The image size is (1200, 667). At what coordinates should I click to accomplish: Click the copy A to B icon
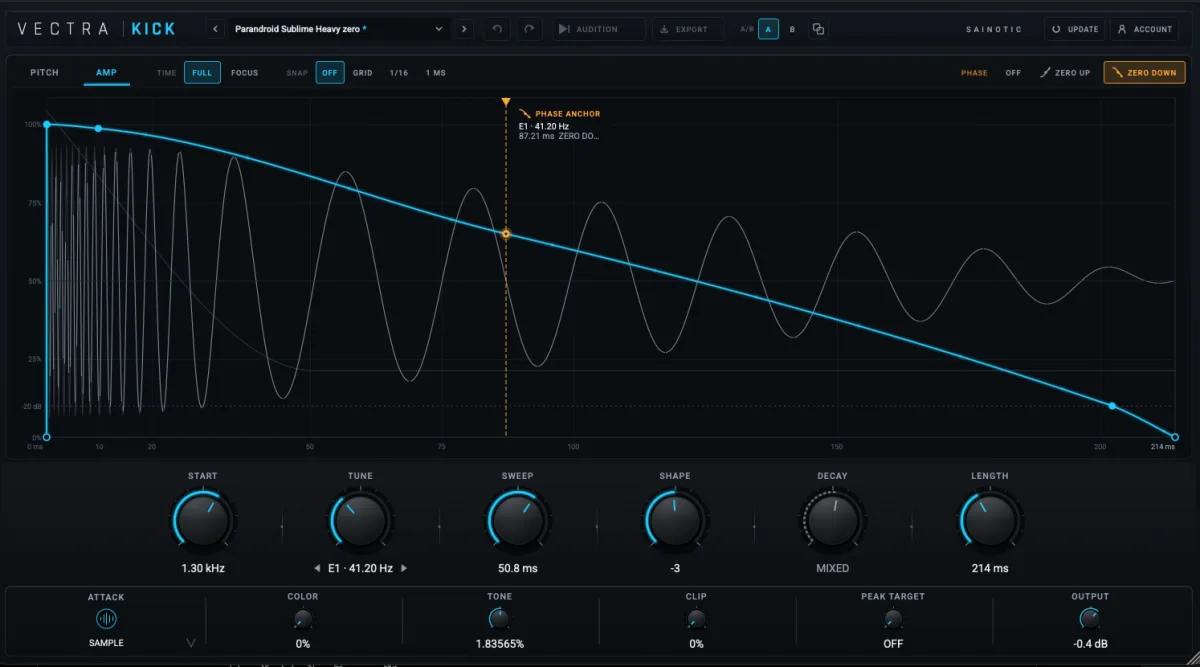(818, 29)
